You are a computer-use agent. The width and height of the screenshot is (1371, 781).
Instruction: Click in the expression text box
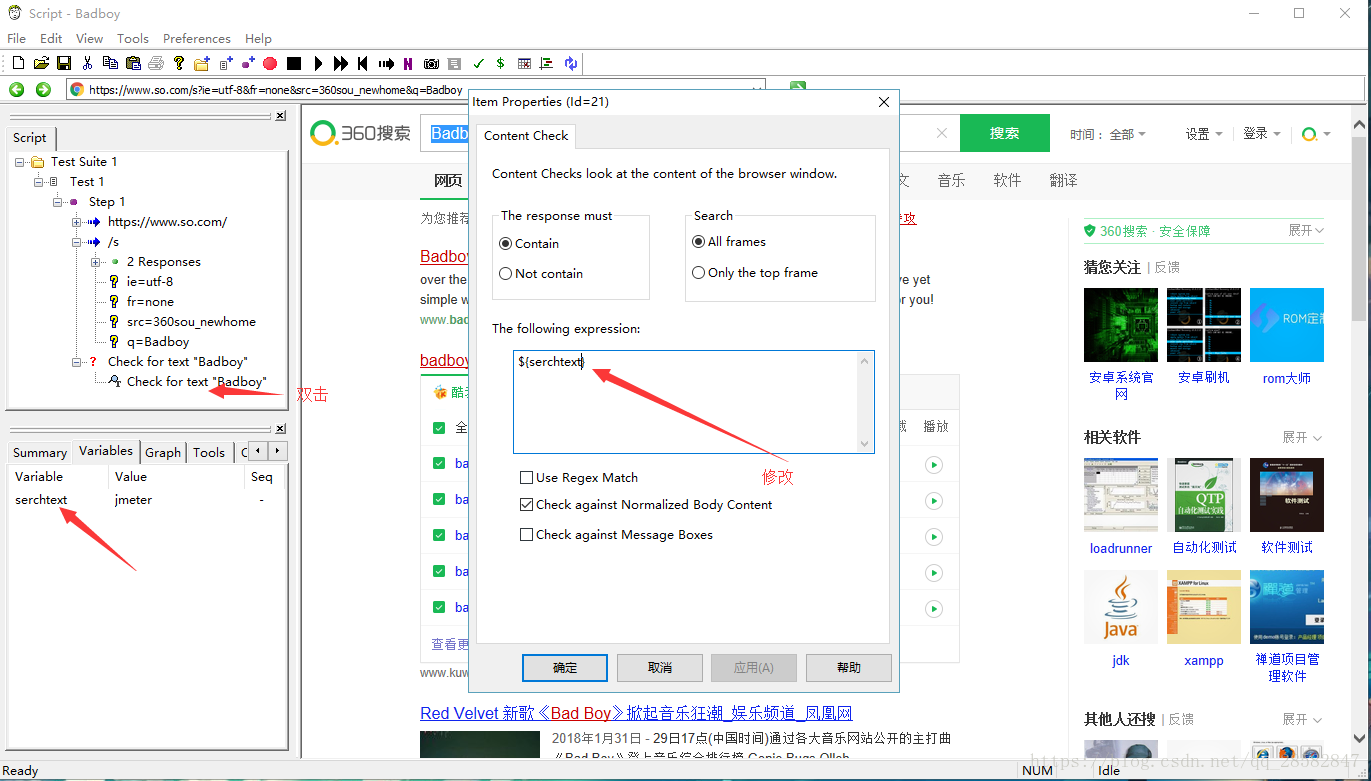[x=694, y=402]
